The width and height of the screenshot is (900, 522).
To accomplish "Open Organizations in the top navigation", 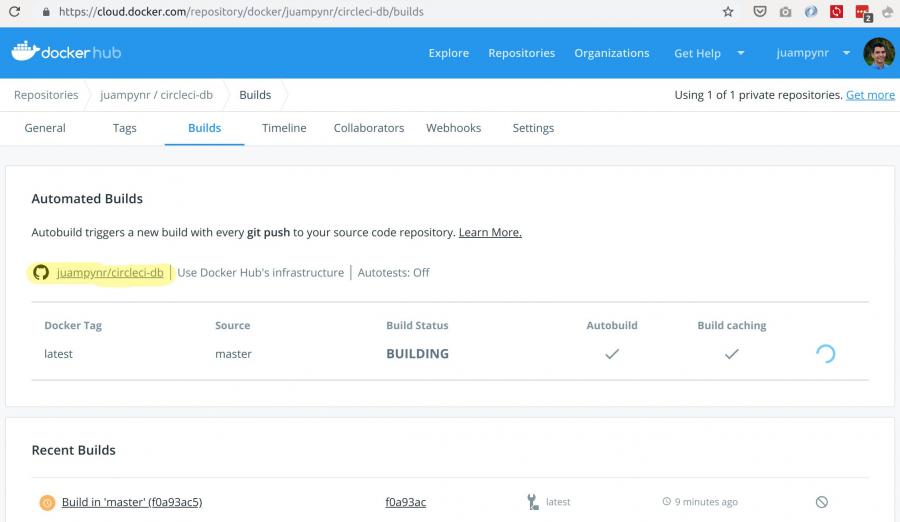I will tap(612, 53).
